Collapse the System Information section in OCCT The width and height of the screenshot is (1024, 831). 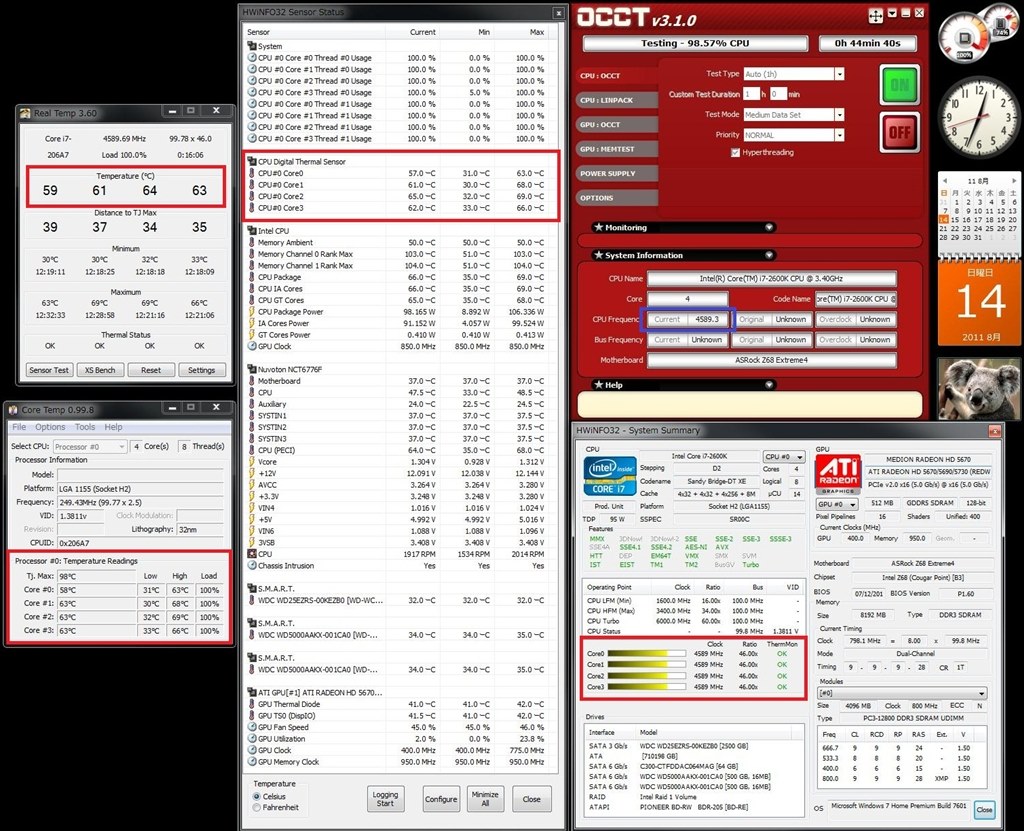pos(769,255)
